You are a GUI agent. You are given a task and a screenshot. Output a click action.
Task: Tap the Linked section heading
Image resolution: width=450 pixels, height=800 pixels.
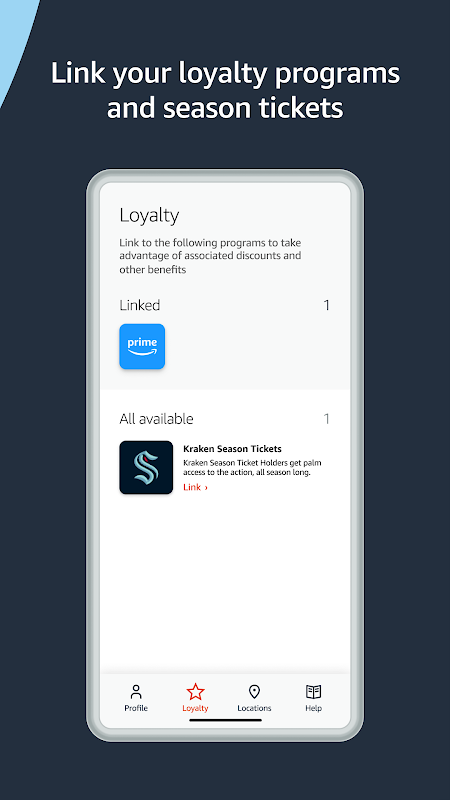point(140,305)
